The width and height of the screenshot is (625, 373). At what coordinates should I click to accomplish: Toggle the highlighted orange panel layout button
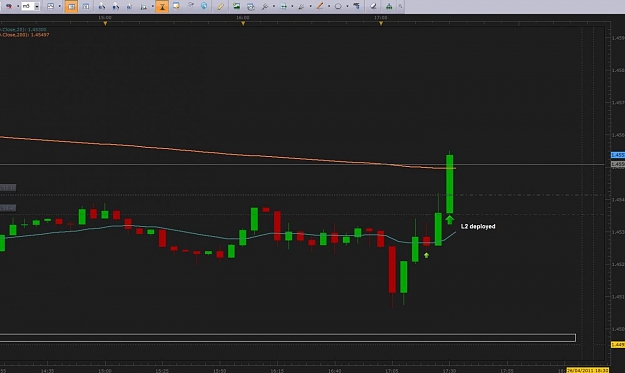[x=71, y=6]
